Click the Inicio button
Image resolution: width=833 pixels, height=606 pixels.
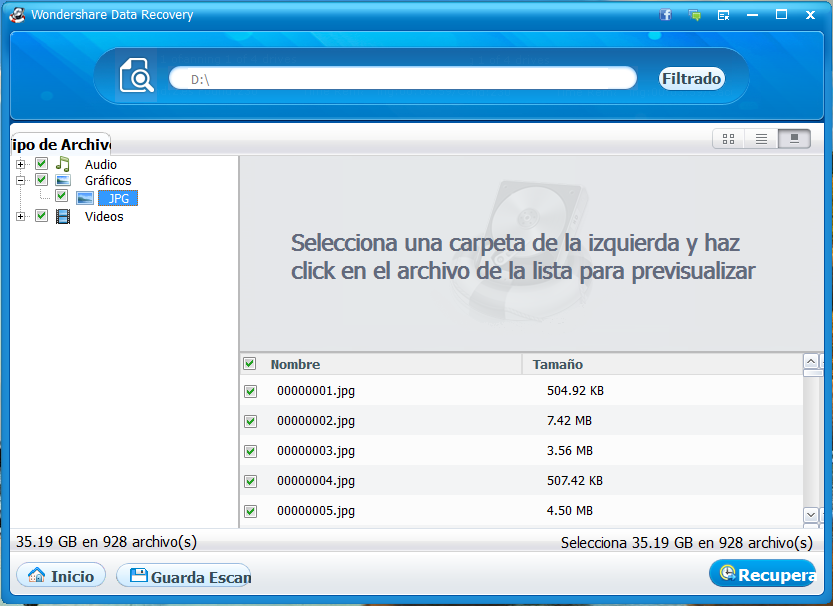coord(61,576)
